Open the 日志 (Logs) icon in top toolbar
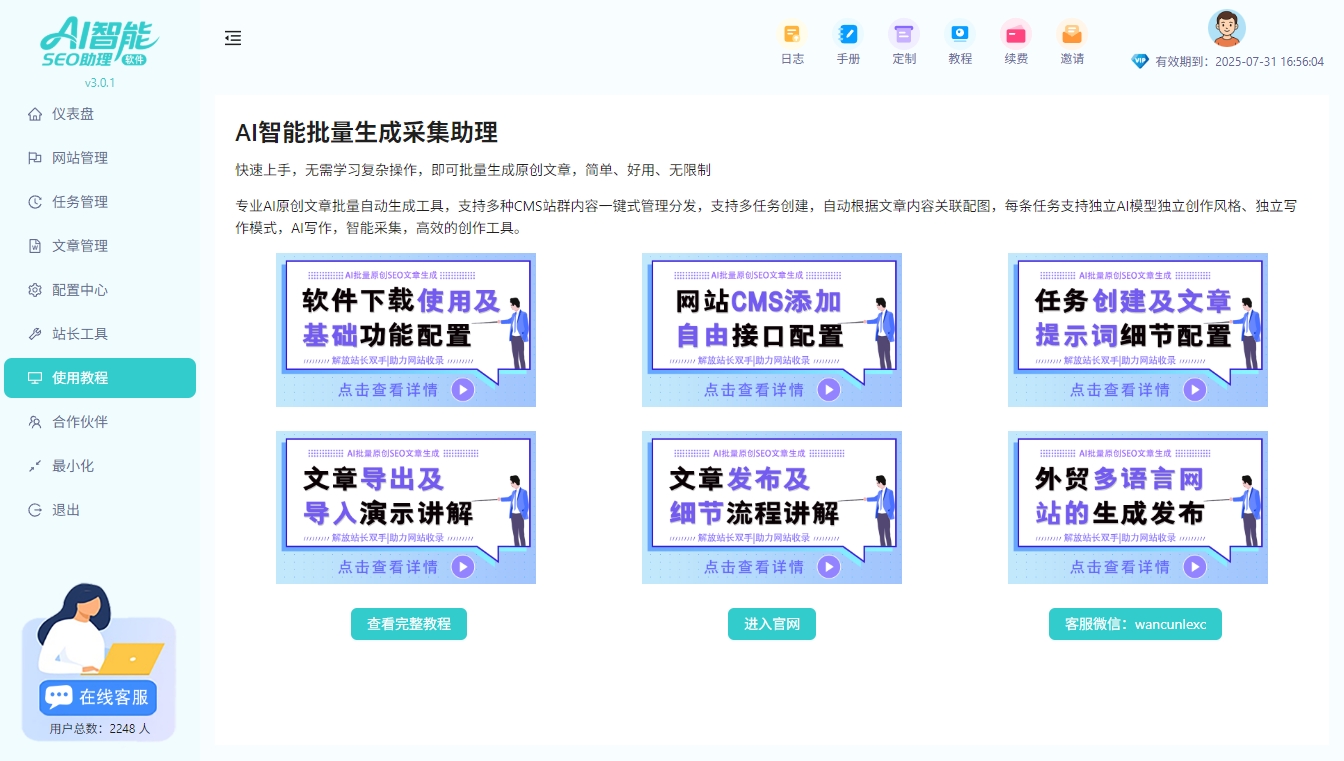This screenshot has height=761, width=1344. point(792,42)
